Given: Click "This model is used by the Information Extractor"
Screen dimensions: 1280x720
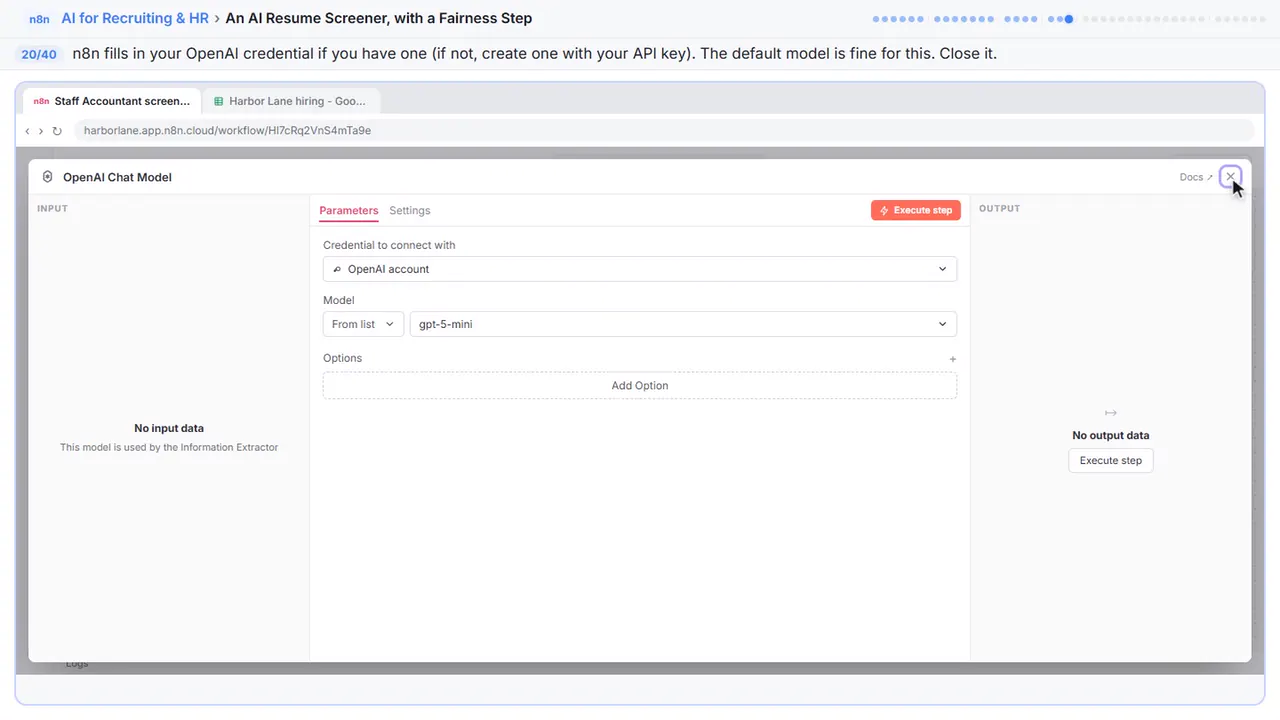Looking at the screenshot, I should click(x=169, y=448).
